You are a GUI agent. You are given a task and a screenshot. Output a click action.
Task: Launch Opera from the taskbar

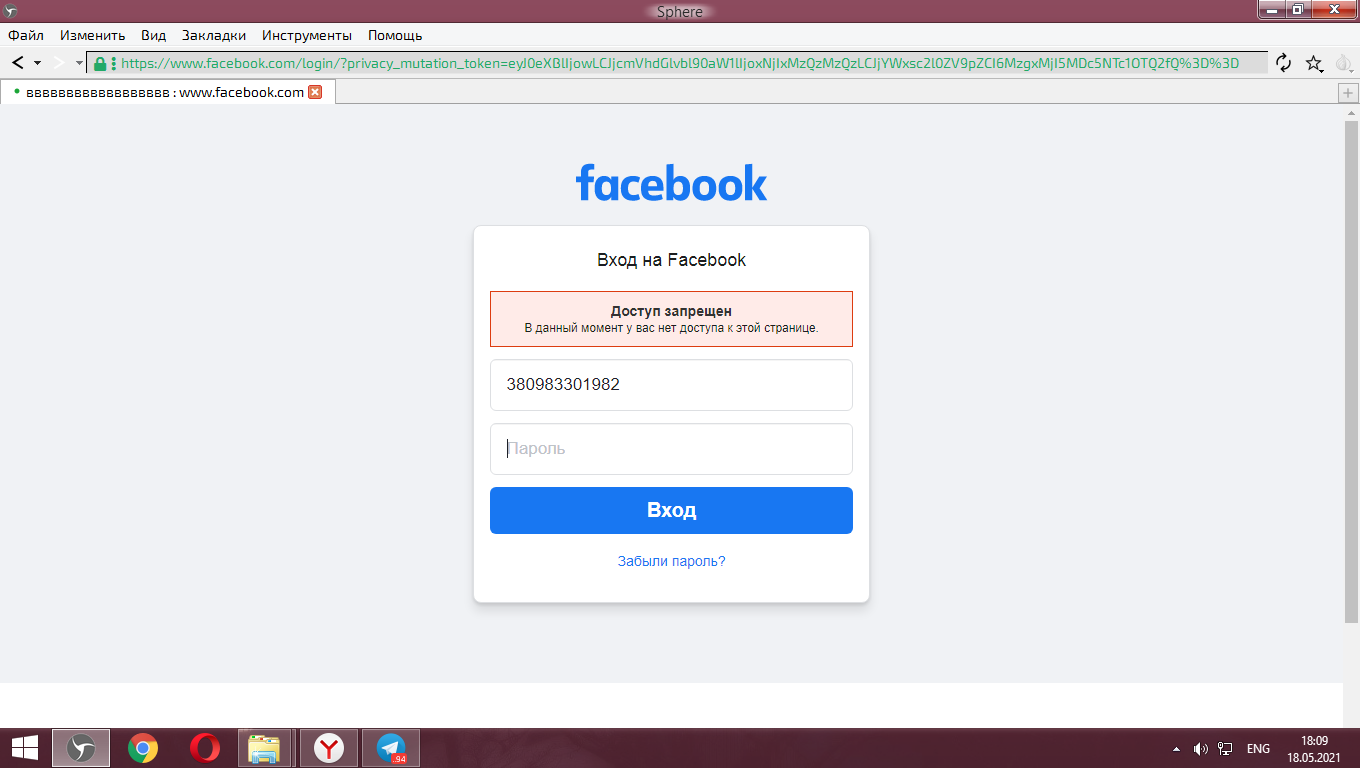[205, 748]
